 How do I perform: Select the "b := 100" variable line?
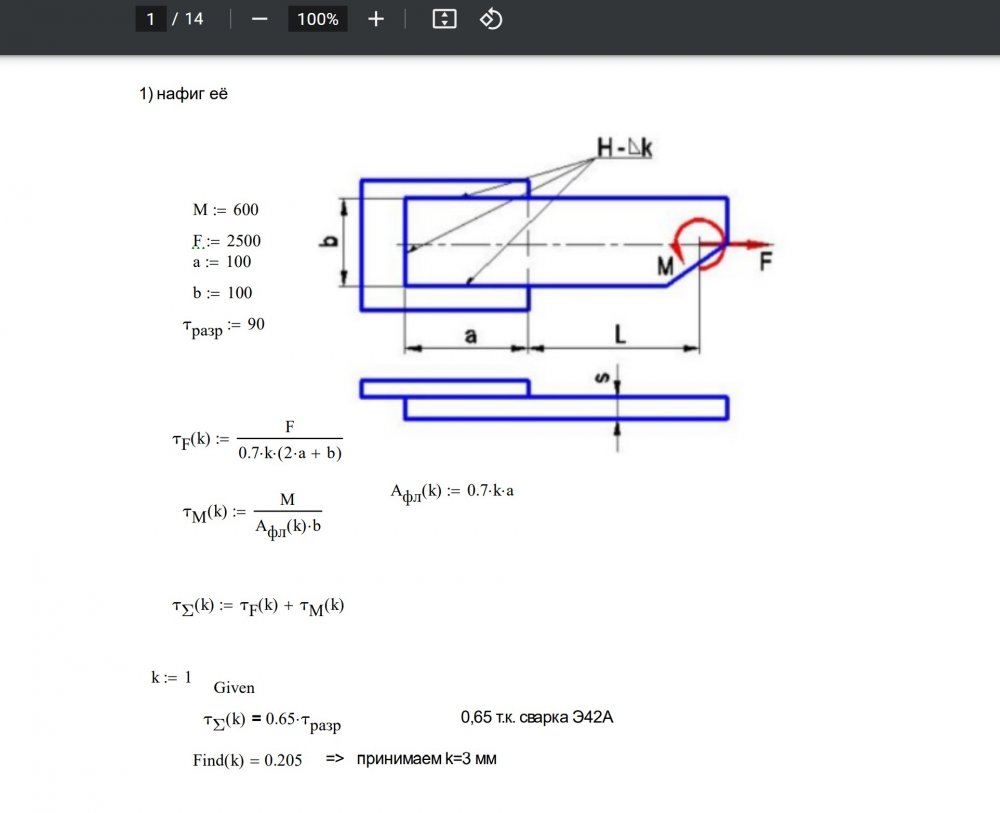tap(222, 293)
